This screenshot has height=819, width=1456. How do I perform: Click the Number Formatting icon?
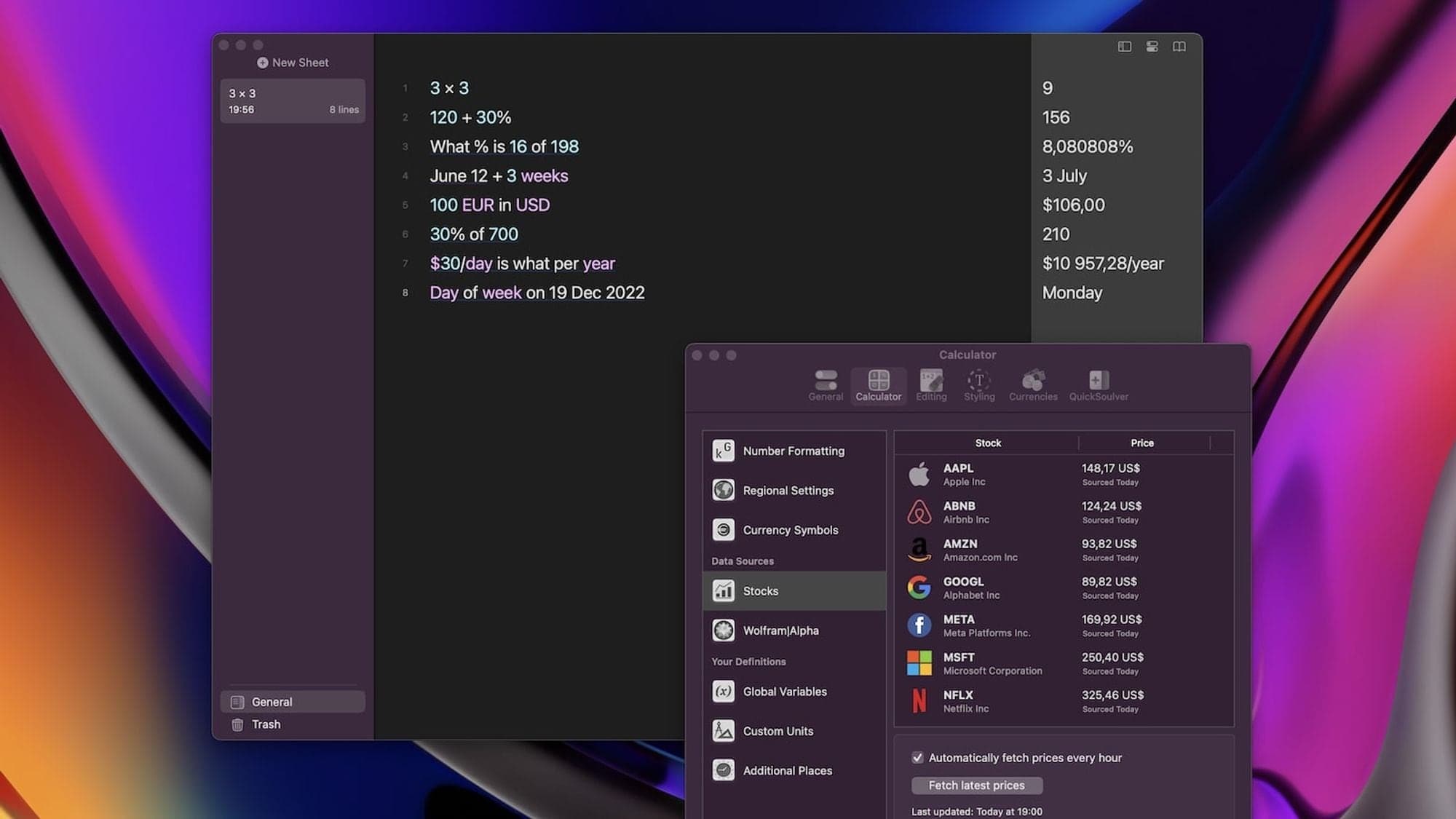723,451
